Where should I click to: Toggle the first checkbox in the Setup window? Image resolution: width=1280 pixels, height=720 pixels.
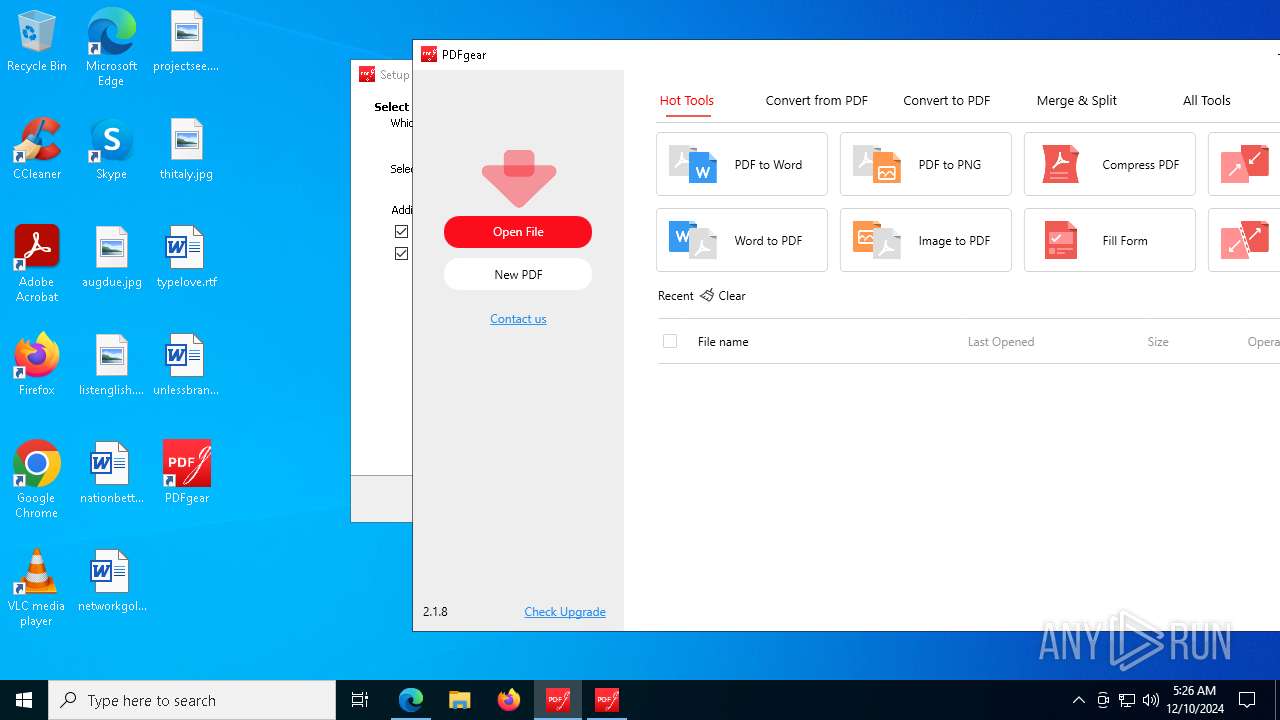(x=401, y=231)
